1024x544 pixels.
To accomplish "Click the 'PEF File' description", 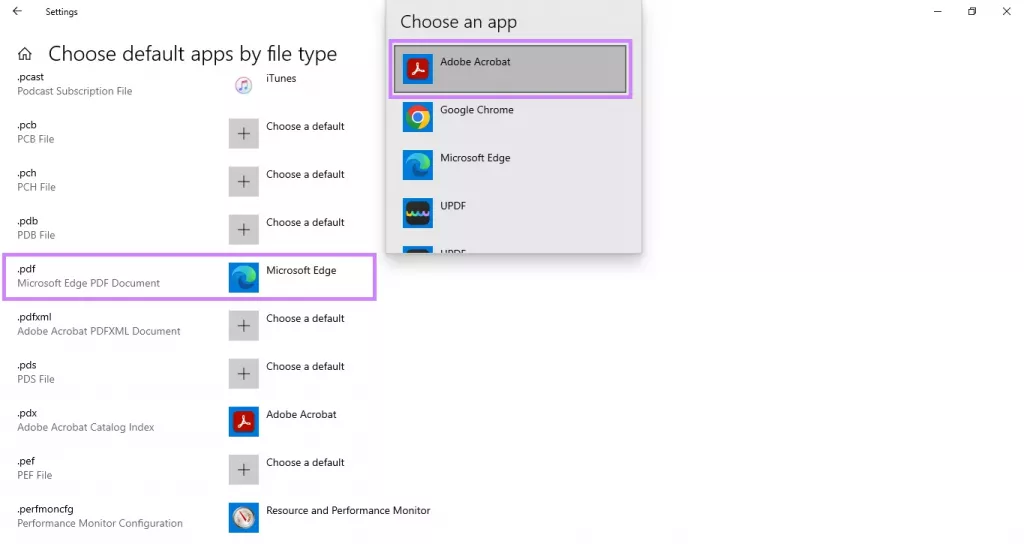I will [x=35, y=475].
